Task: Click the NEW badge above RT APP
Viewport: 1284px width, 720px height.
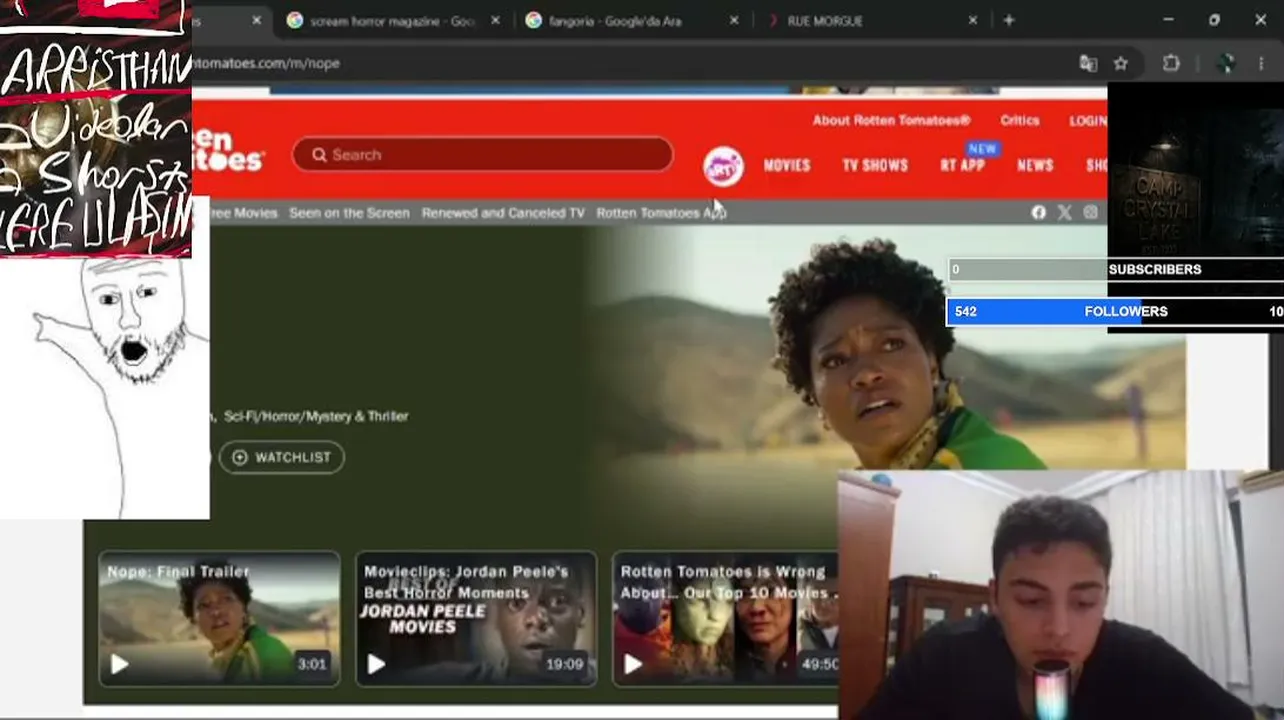Action: click(982, 149)
